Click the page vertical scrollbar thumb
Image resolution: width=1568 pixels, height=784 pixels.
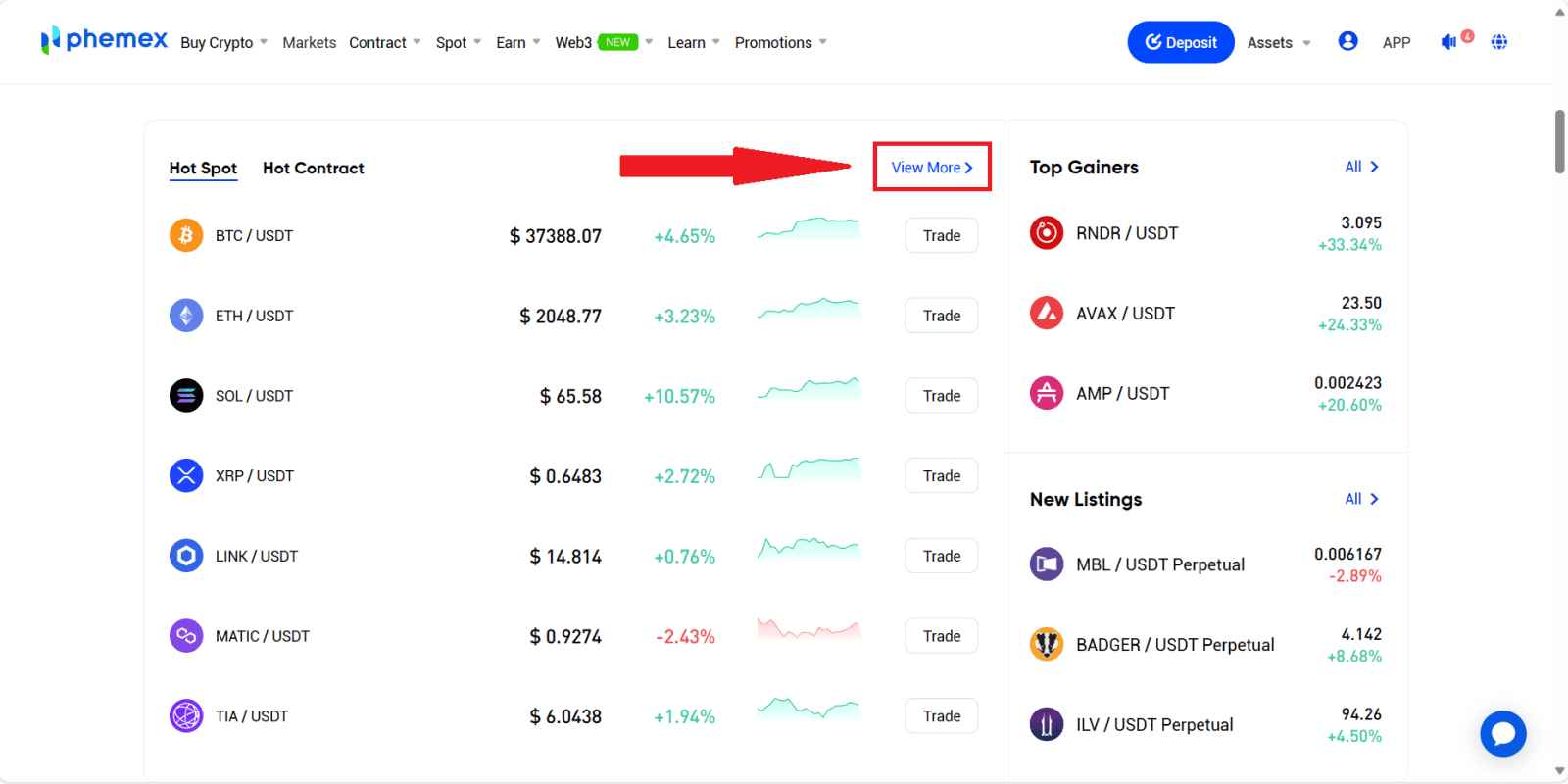[1559, 142]
